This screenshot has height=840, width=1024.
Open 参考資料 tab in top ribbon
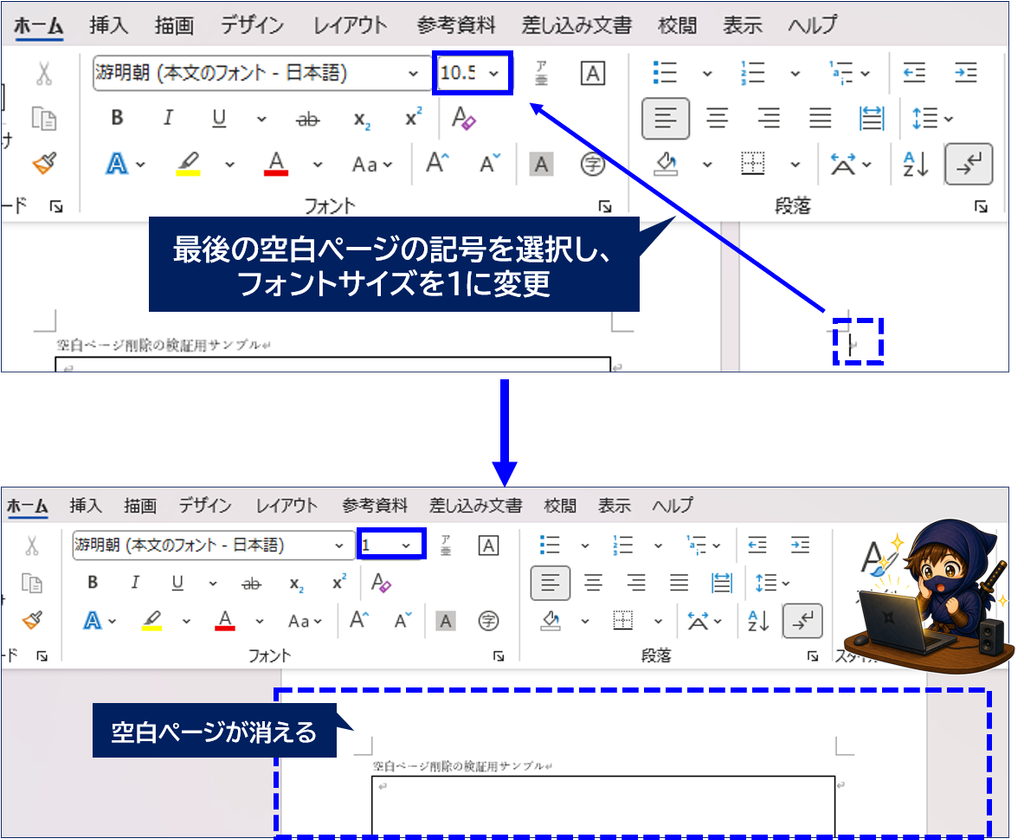pyautogui.click(x=456, y=25)
